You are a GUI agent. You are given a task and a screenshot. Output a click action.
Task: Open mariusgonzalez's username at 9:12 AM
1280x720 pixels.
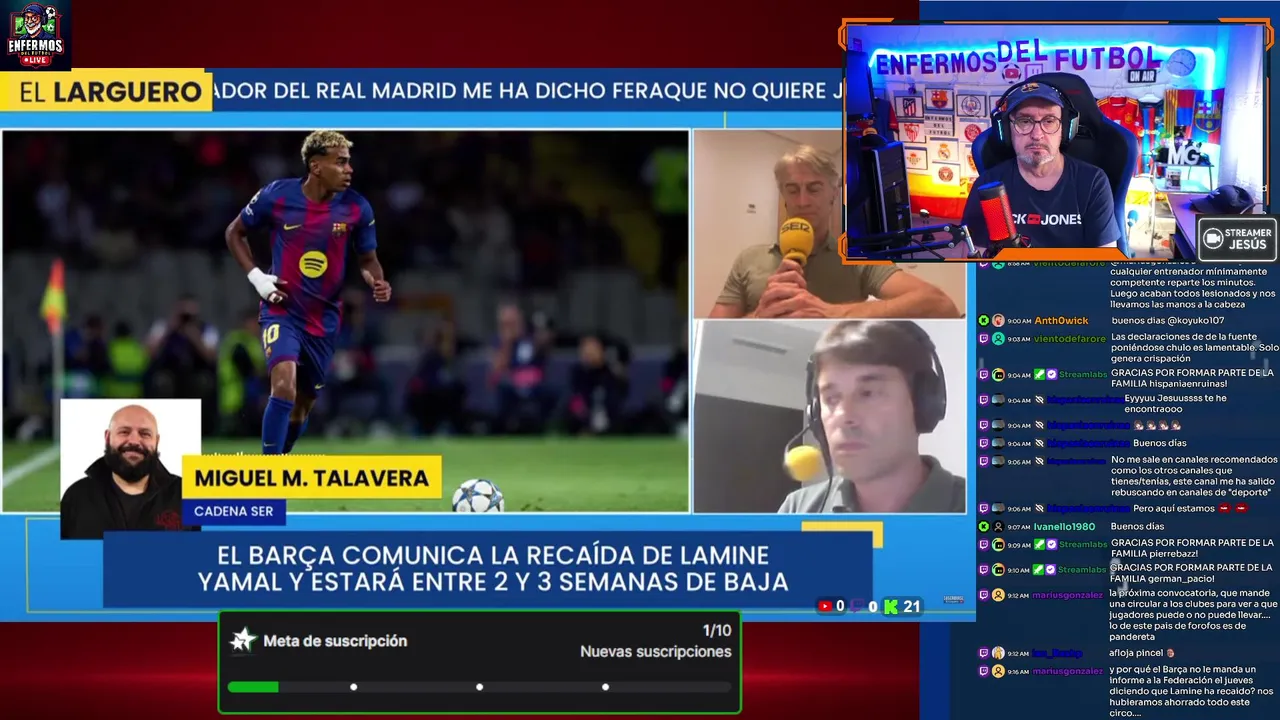1068,595
